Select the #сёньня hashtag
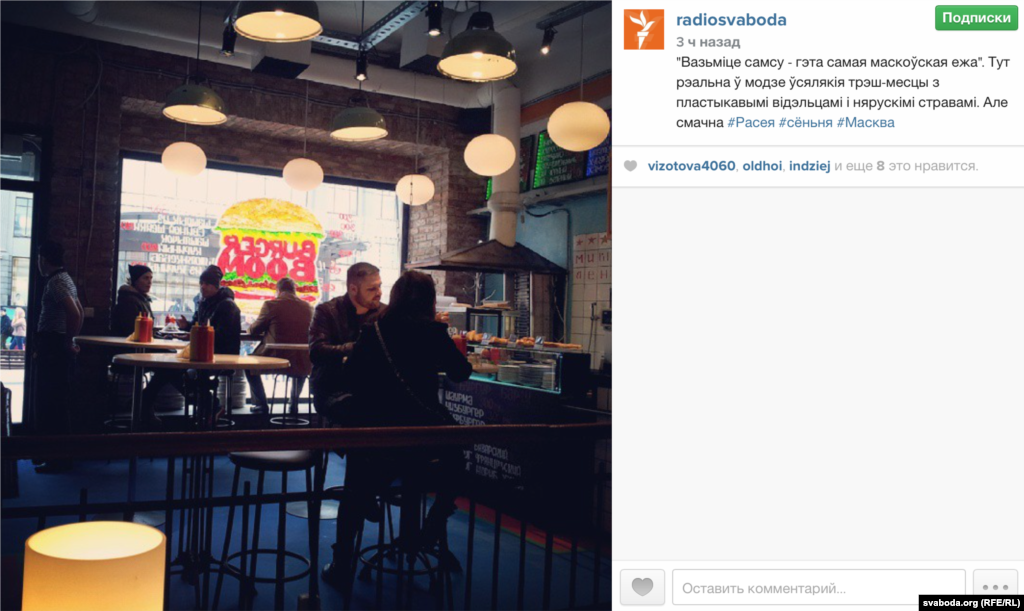The width and height of the screenshot is (1024, 611). coord(805,122)
